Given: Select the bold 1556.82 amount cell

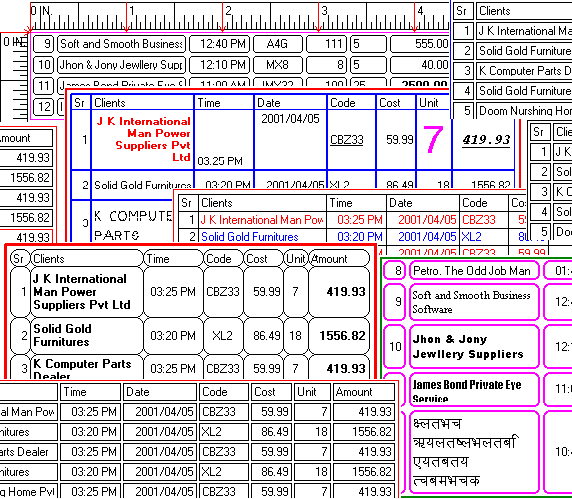Looking at the screenshot, I should click(339, 336).
